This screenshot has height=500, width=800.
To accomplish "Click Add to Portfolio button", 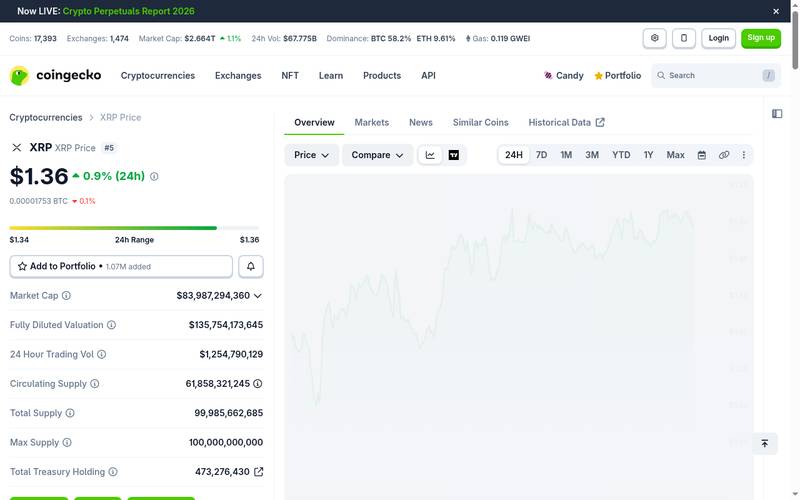I will pyautogui.click(x=121, y=266).
